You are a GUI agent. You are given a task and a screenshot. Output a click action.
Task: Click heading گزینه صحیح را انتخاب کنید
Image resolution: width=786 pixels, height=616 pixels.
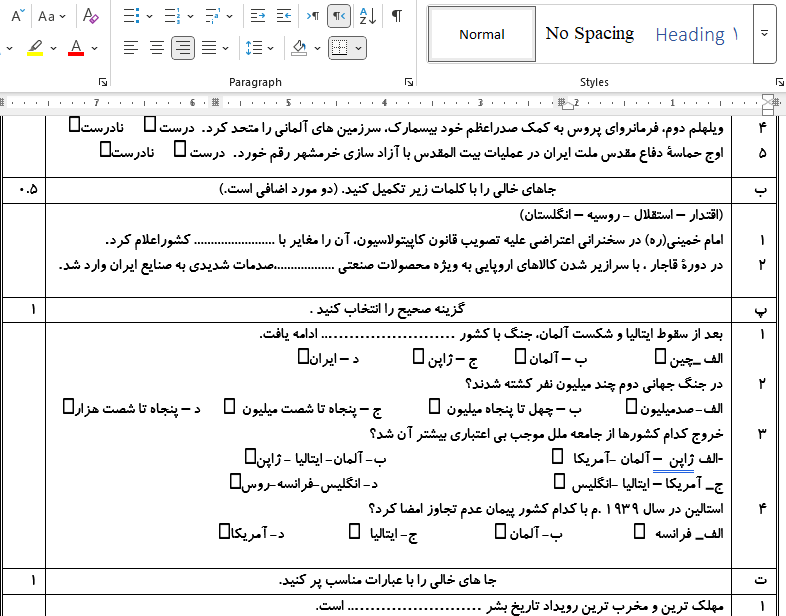[x=387, y=309]
